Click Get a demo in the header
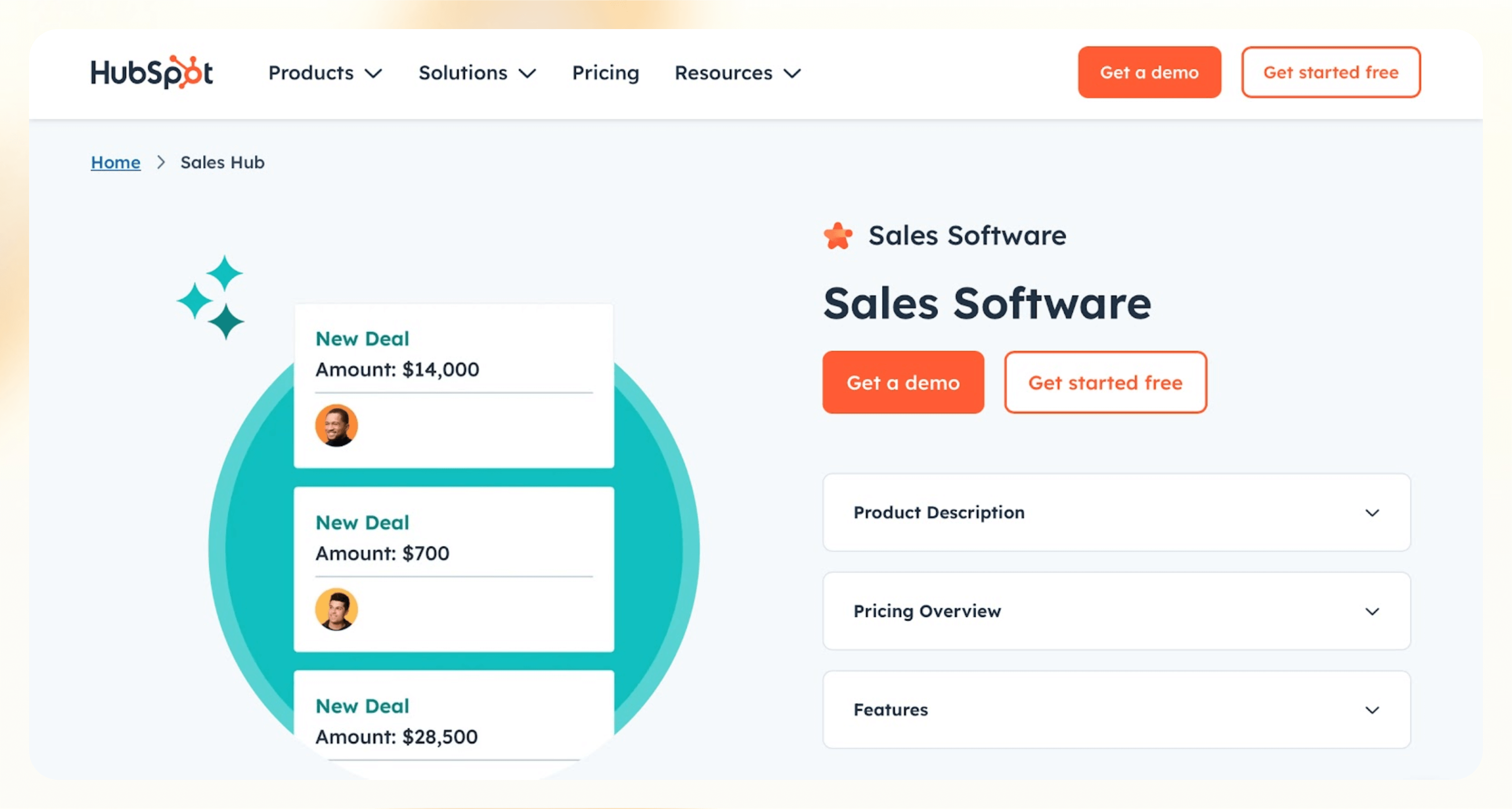 tap(1149, 72)
